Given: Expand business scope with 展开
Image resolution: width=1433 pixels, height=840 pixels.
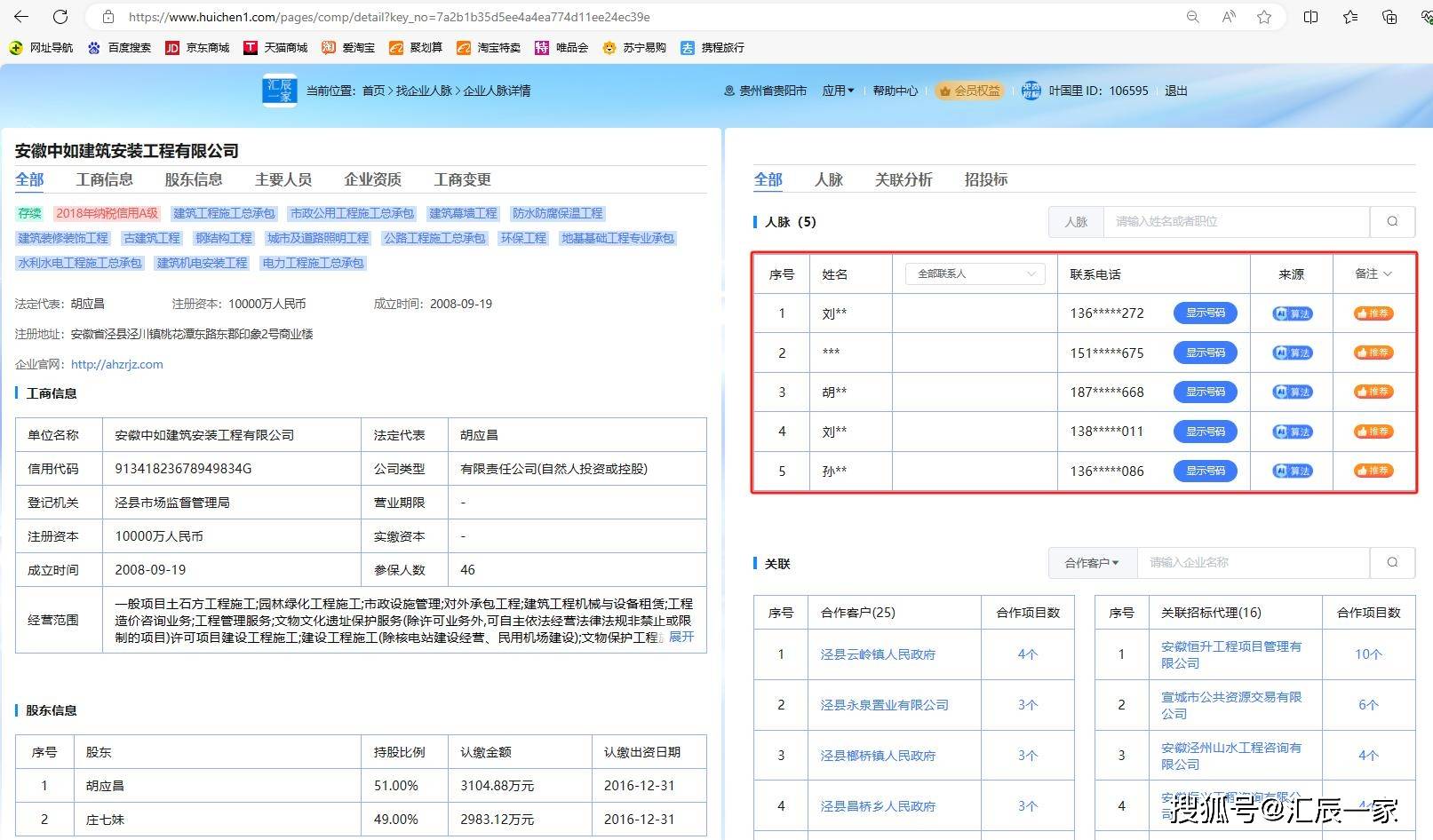Looking at the screenshot, I should [681, 637].
